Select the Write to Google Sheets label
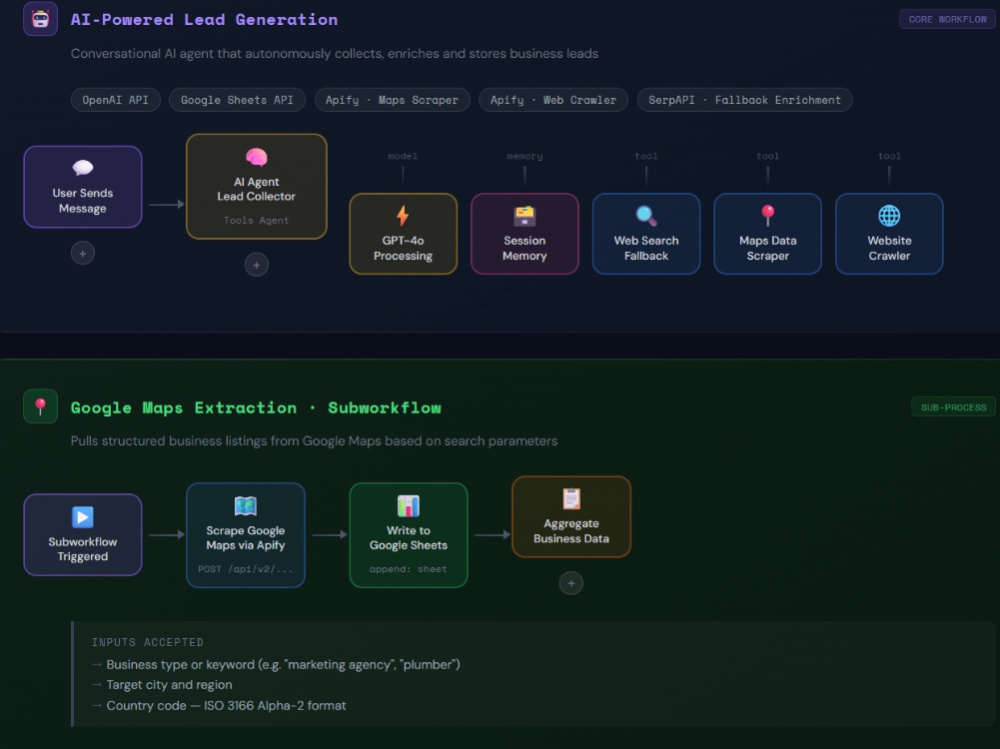Viewport: 1000px width, 749px height. pos(408,538)
